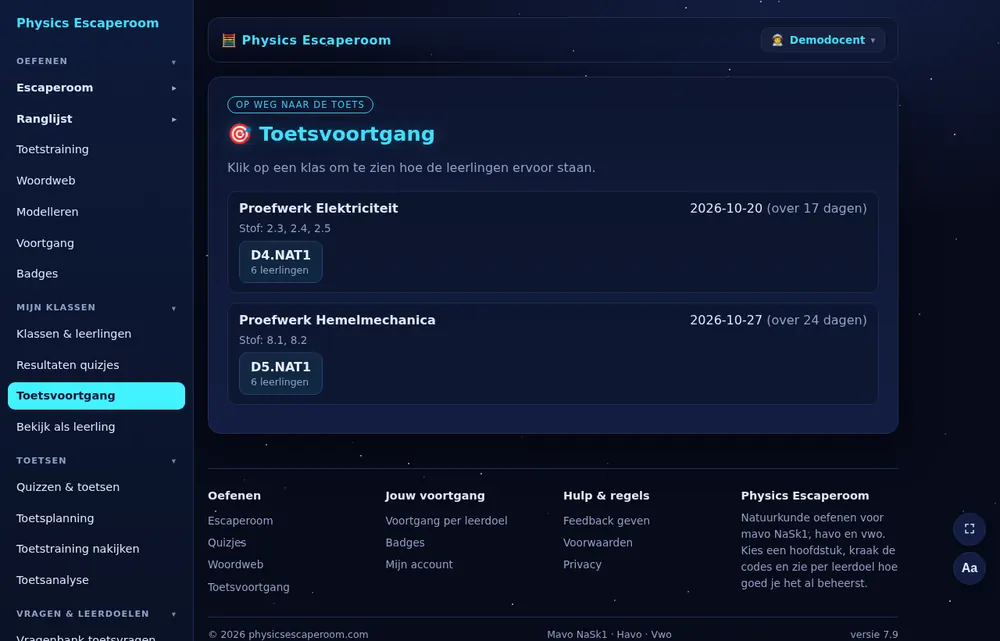Open the Demodocent user dropdown
Screen dimensions: 1000x641
click(823, 40)
